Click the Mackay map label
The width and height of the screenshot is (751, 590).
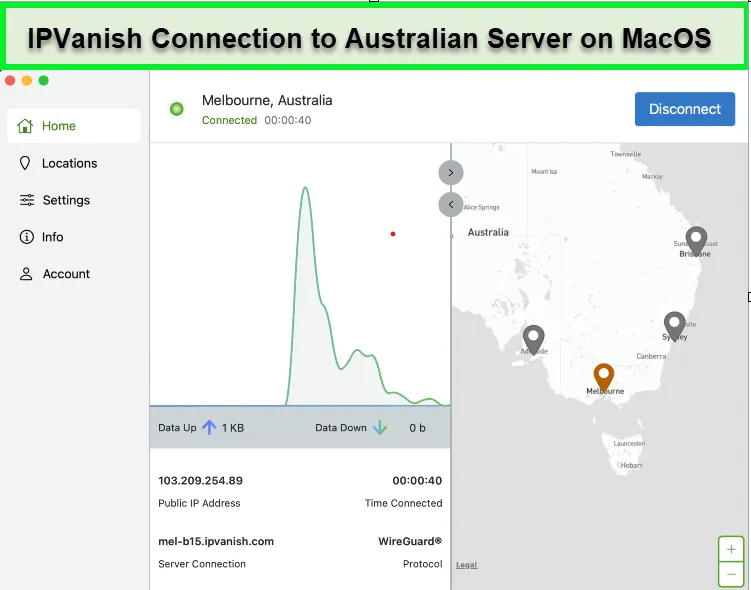click(x=652, y=176)
